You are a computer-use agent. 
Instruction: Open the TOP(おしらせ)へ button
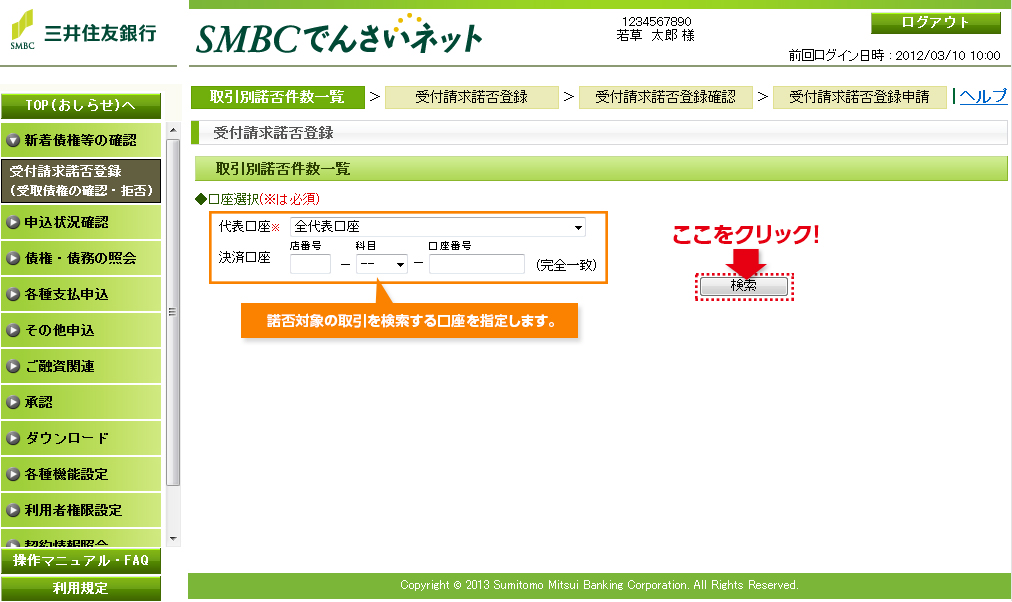tap(81, 106)
